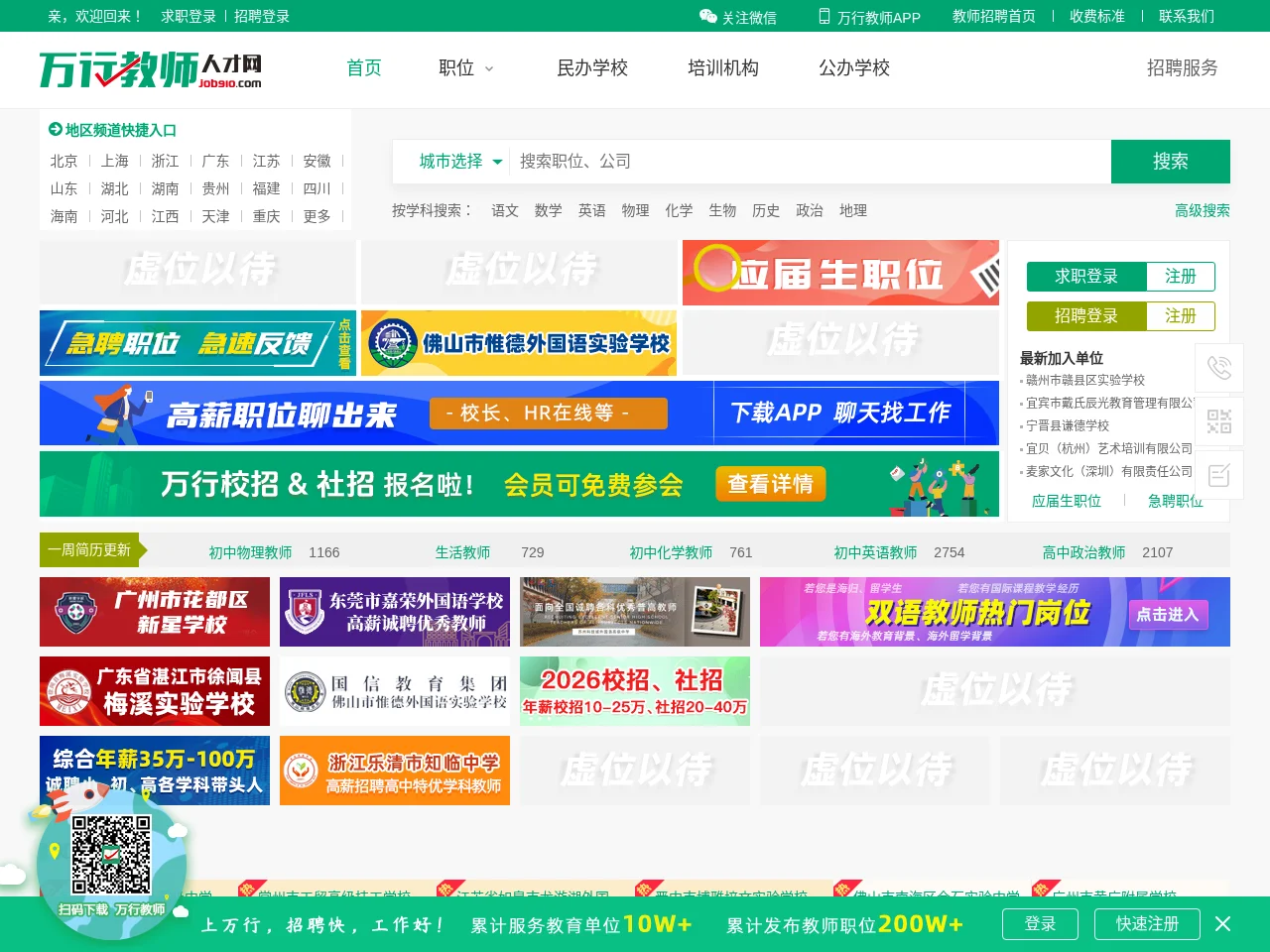Click the green 搜索 button
Image resolution: width=1270 pixels, height=952 pixels.
(x=1171, y=162)
